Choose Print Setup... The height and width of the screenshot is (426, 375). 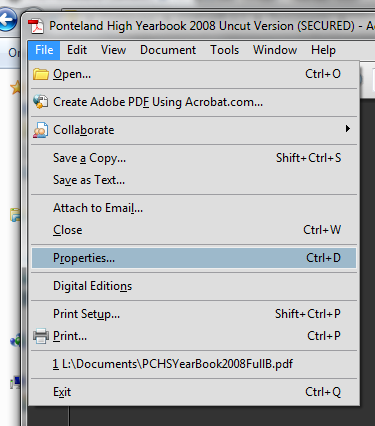(194, 314)
